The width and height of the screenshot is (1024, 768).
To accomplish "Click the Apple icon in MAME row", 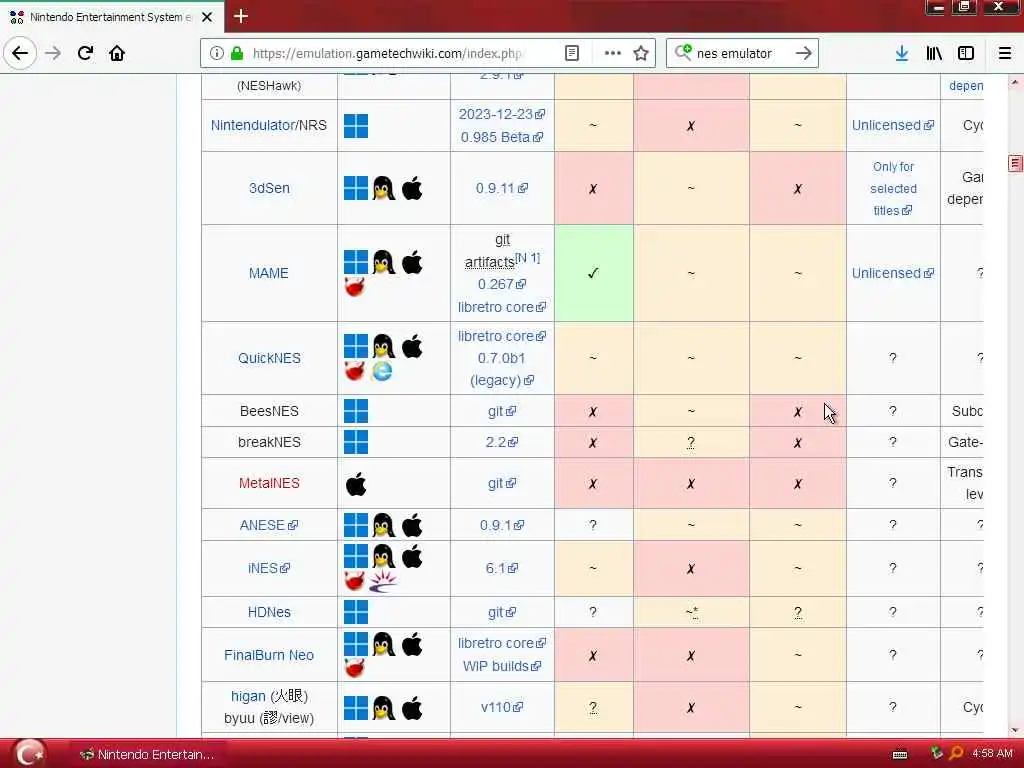I will click(412, 263).
